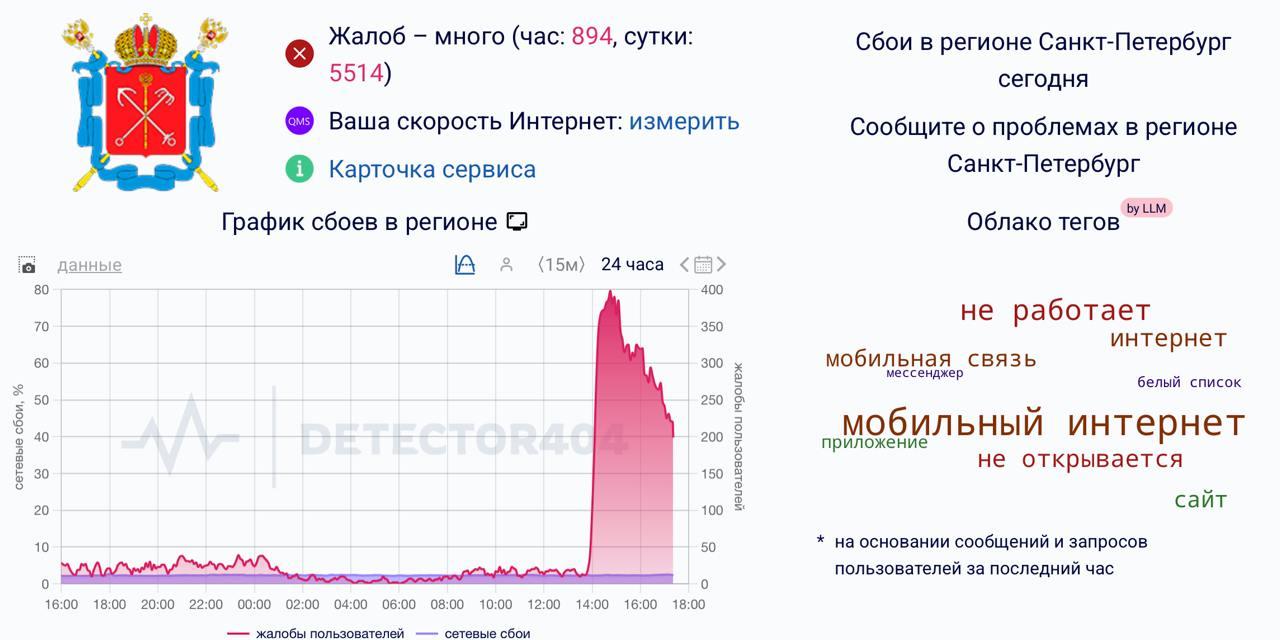Screen dimensions: 1280x640
Task: Open the 'Карточка сервиса' link
Action: tap(432, 169)
